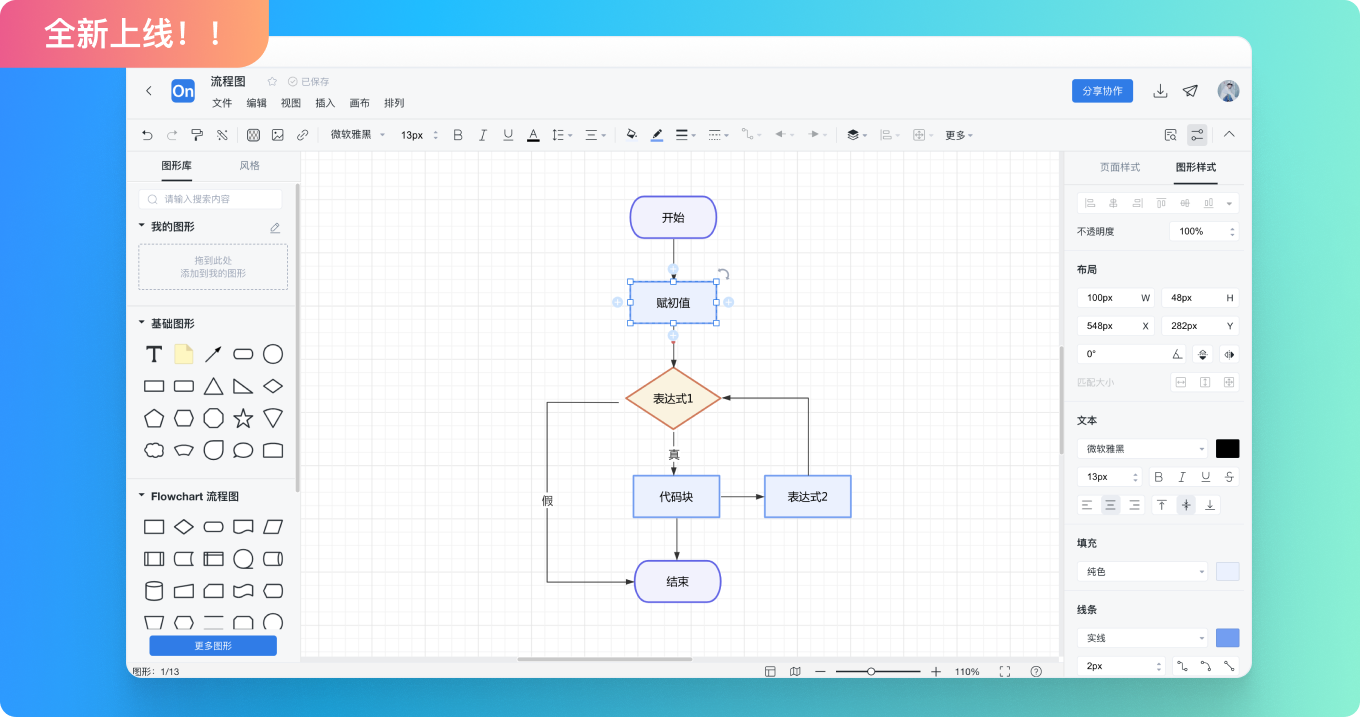Image resolution: width=1360 pixels, height=717 pixels.
Task: Insert a hyperlink via the toolbar
Action: pos(302,135)
